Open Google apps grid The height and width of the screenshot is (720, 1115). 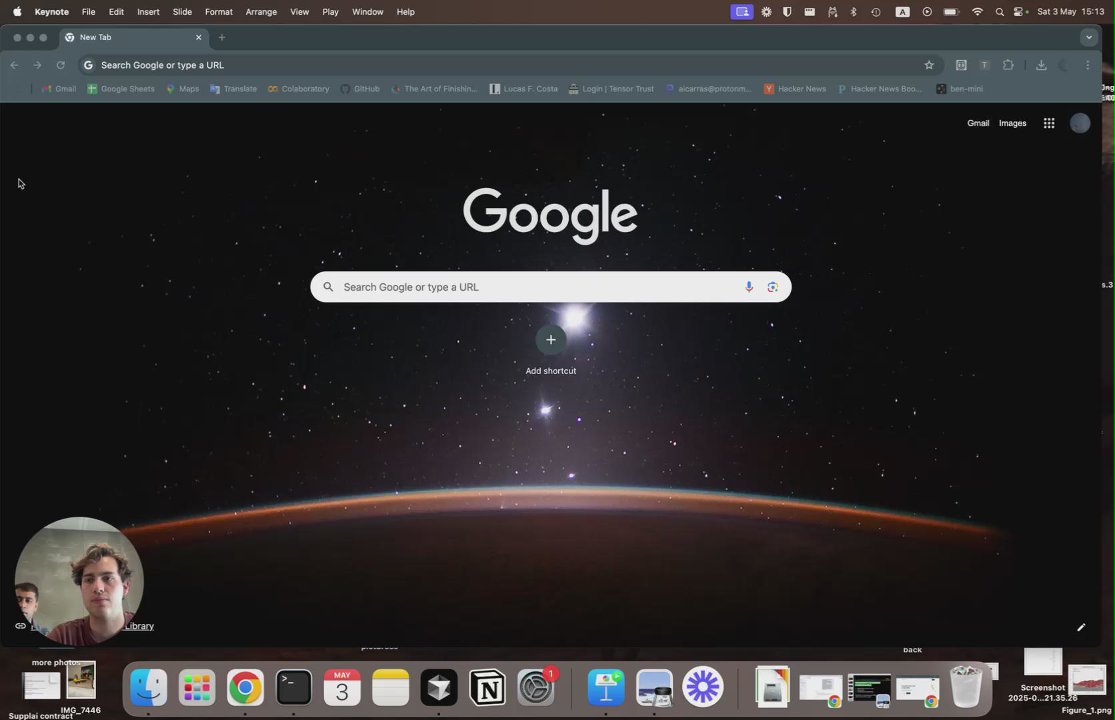(1049, 123)
